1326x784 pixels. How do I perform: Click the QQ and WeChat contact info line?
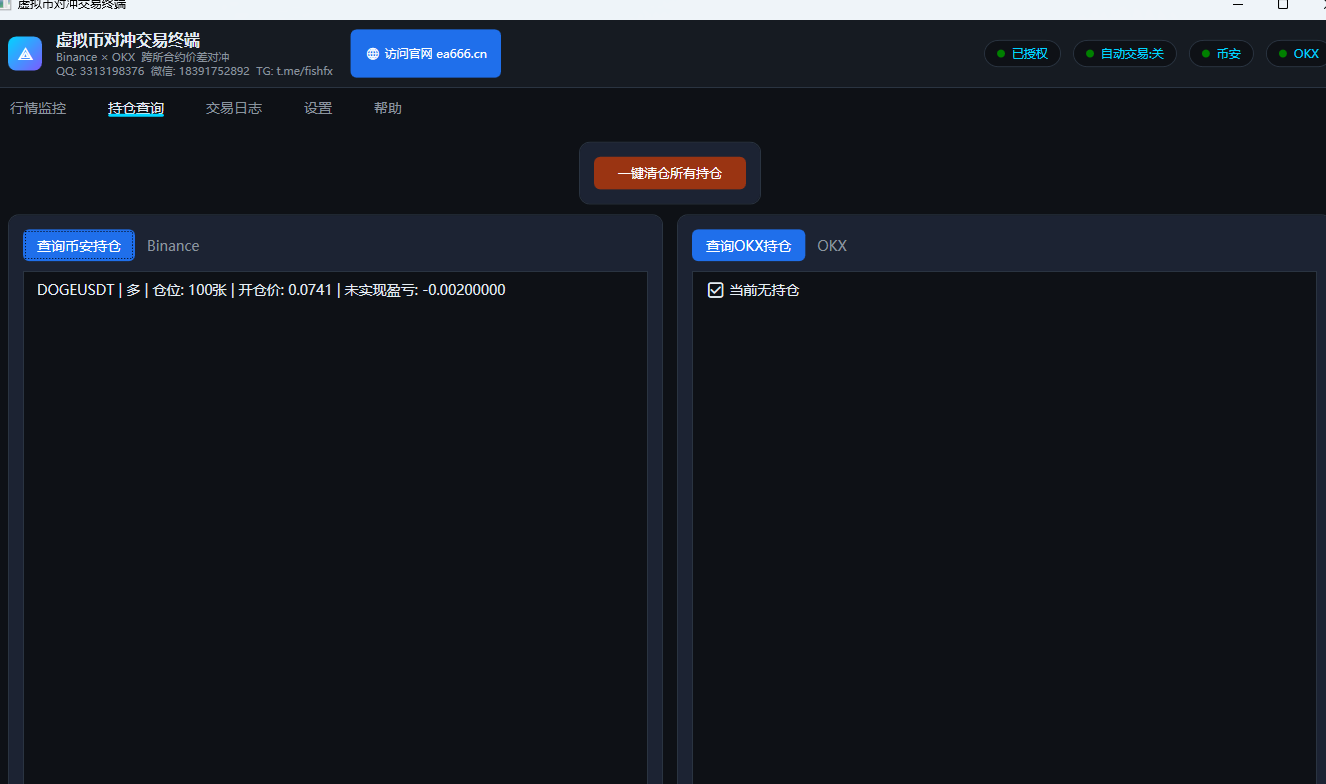coord(194,71)
